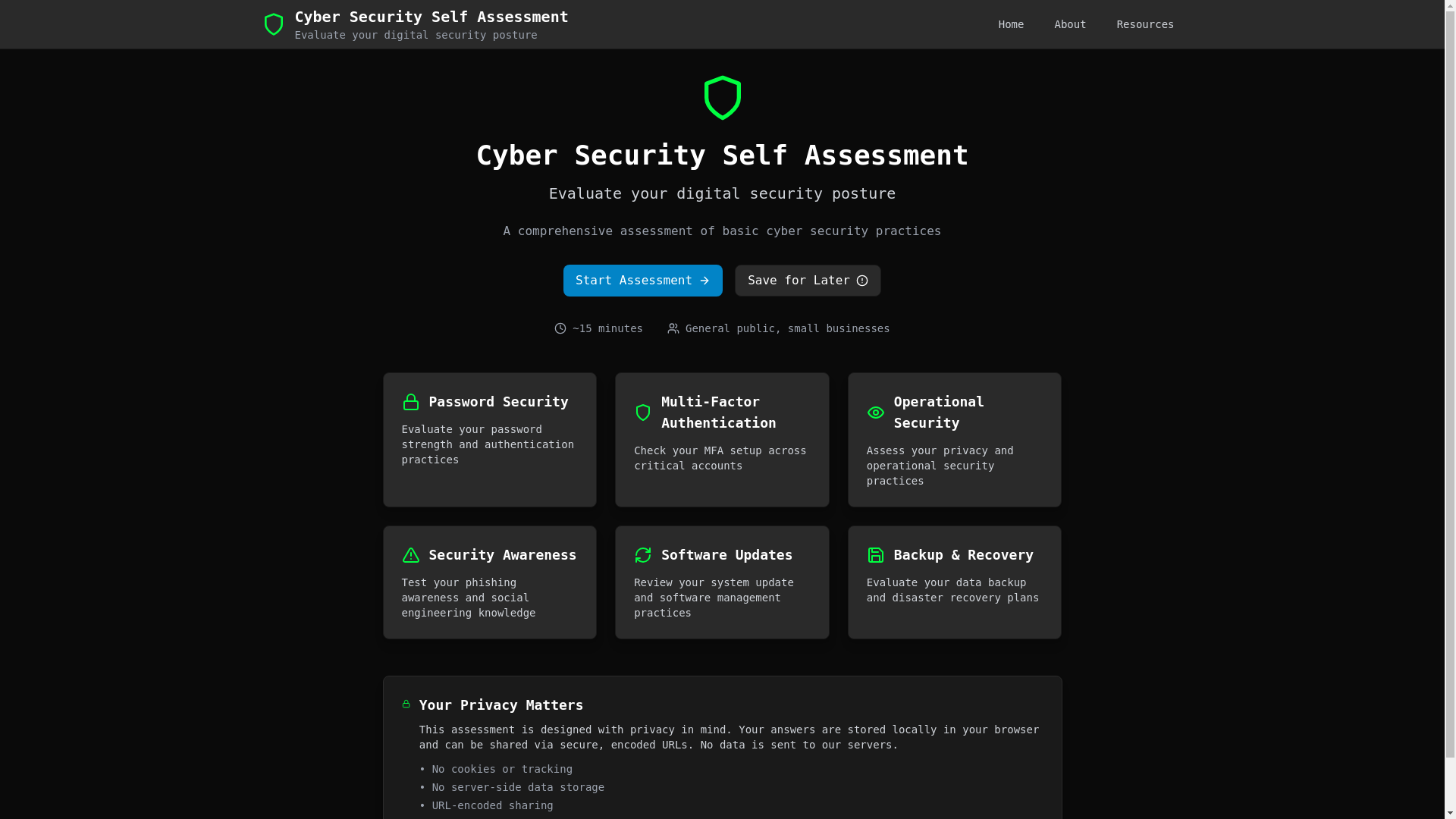Click the Evaluate your password strength description
1456x819 pixels.
pos(488,444)
